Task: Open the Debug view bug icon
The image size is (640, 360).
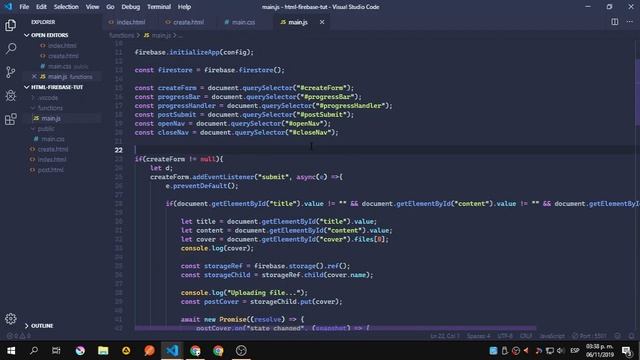Action: click(x=11, y=96)
